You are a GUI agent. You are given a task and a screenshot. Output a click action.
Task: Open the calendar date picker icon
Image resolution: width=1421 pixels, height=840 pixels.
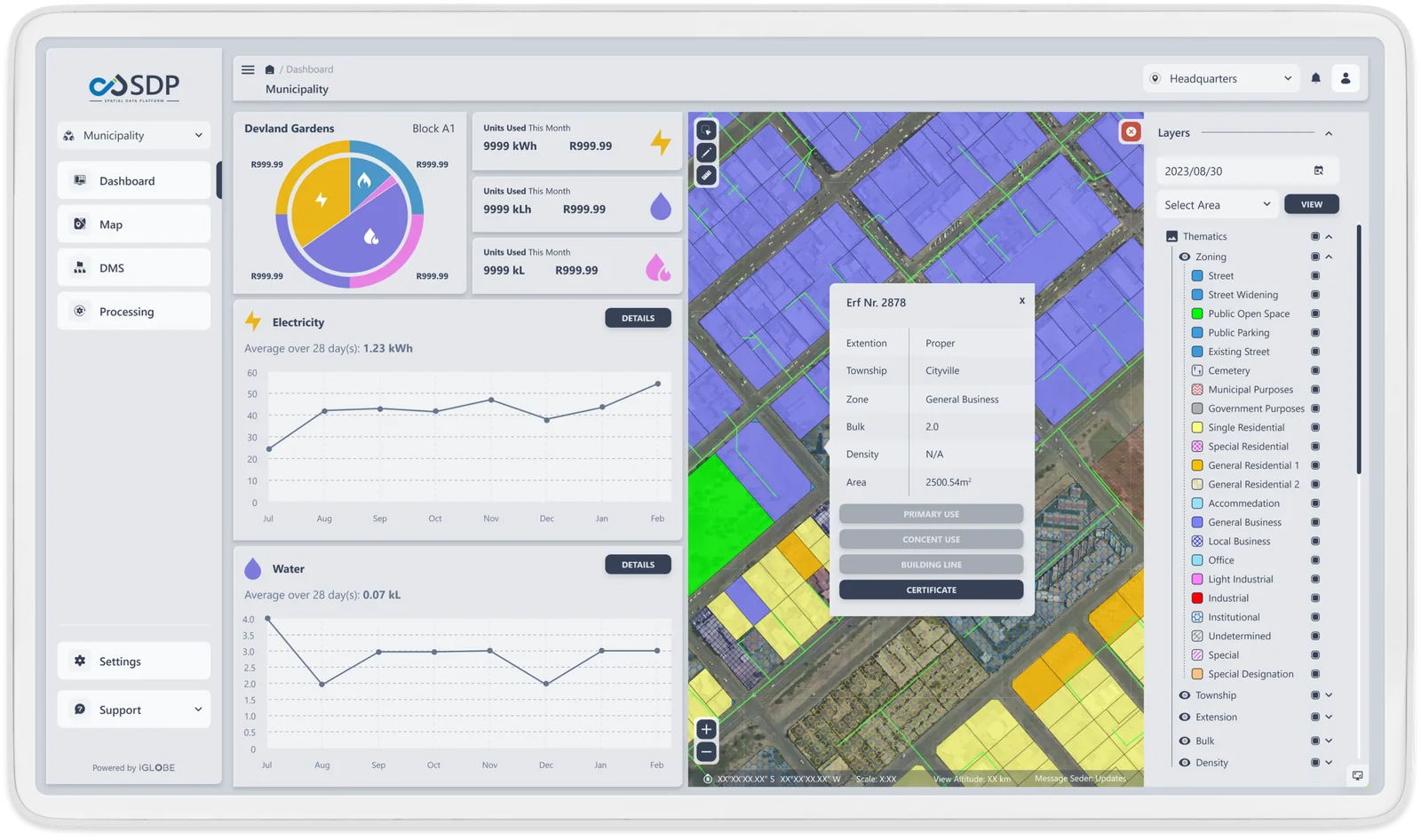(x=1319, y=170)
